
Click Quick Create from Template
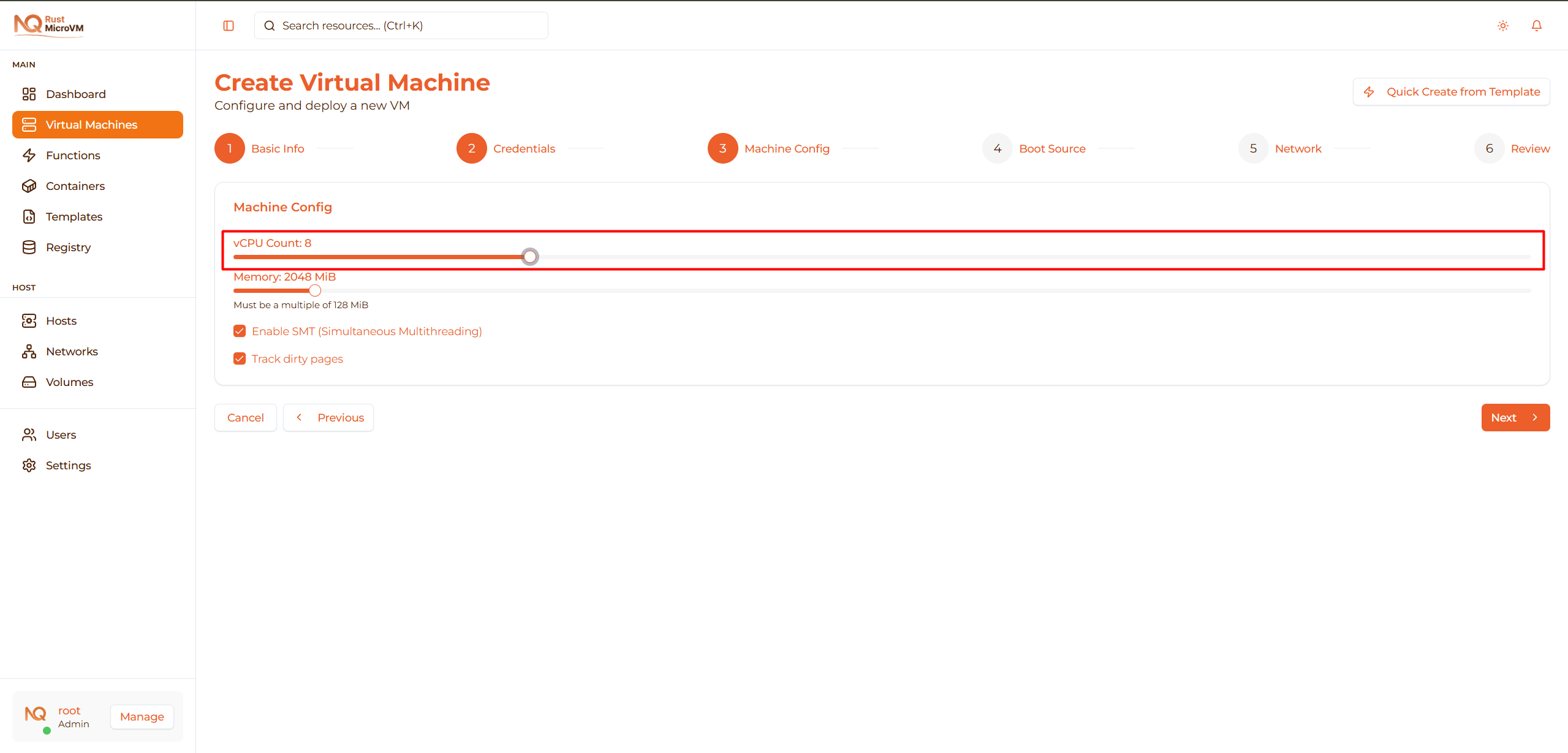[1451, 91]
